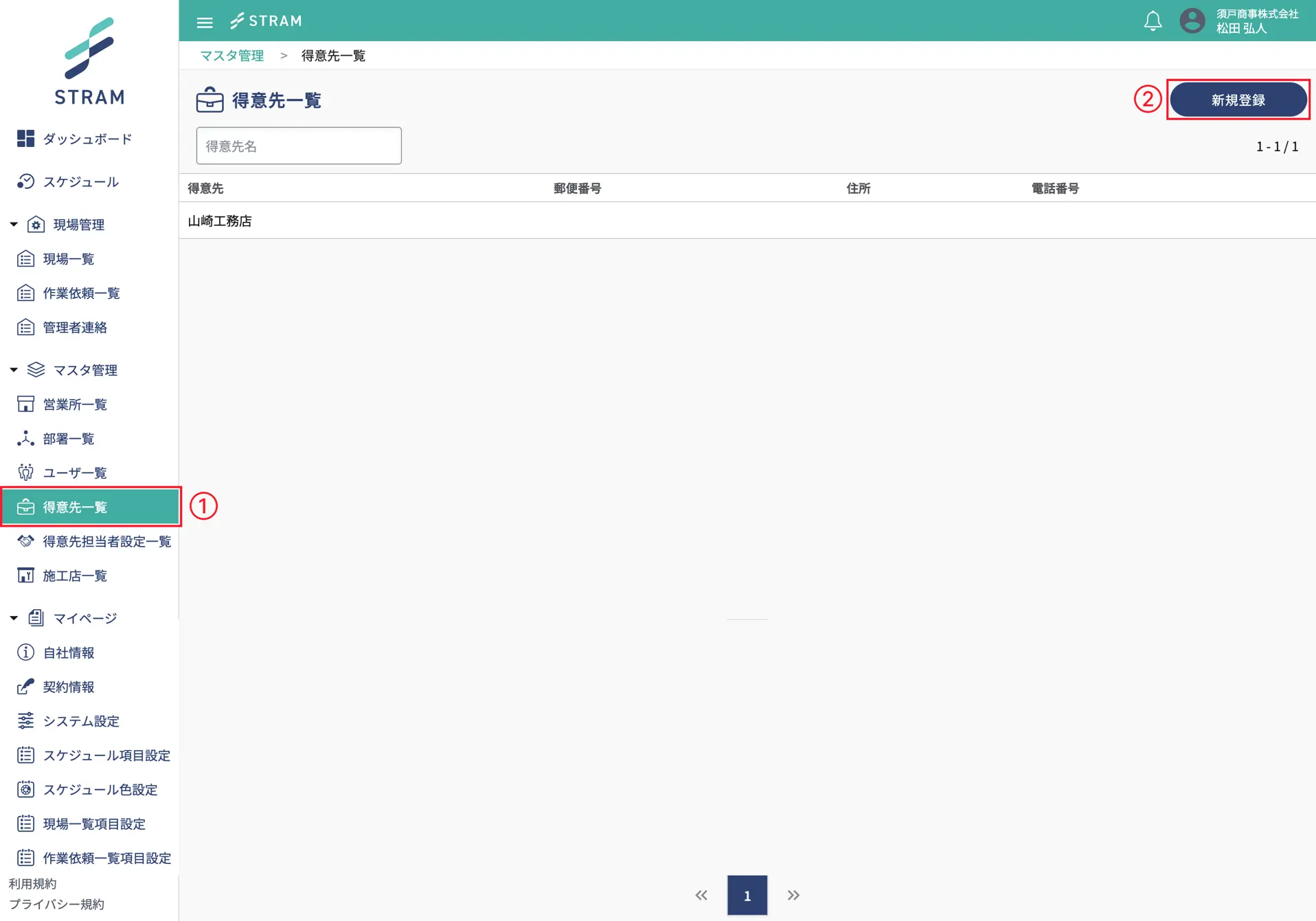The height and width of the screenshot is (921, 1316).
Task: Collapse the マスタ管理 section arrow
Action: [14, 370]
